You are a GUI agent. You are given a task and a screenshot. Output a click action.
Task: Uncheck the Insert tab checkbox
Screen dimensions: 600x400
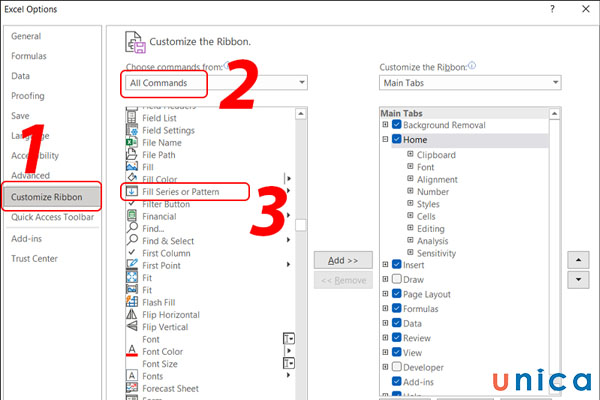click(x=397, y=264)
